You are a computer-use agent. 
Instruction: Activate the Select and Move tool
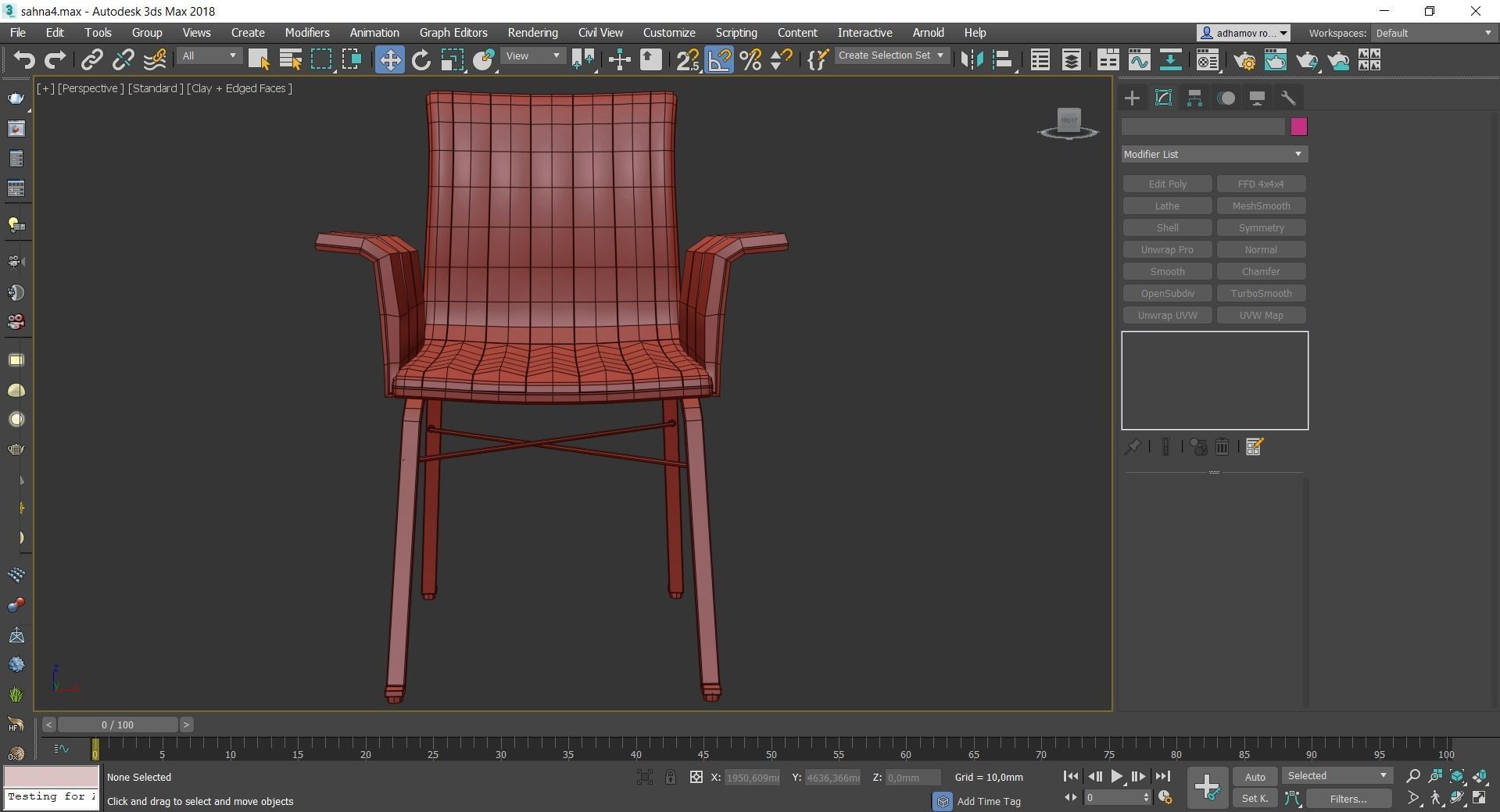[389, 59]
